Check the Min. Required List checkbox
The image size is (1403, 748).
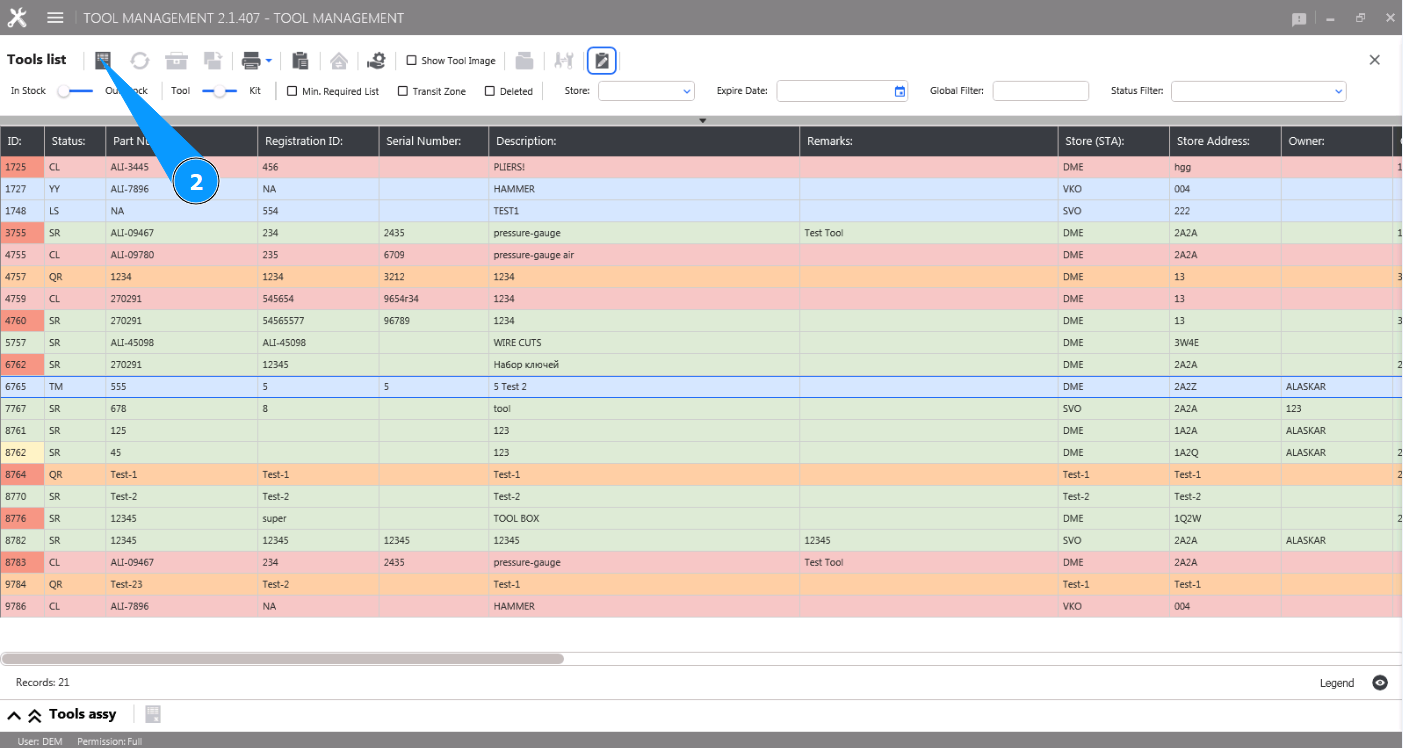click(292, 91)
